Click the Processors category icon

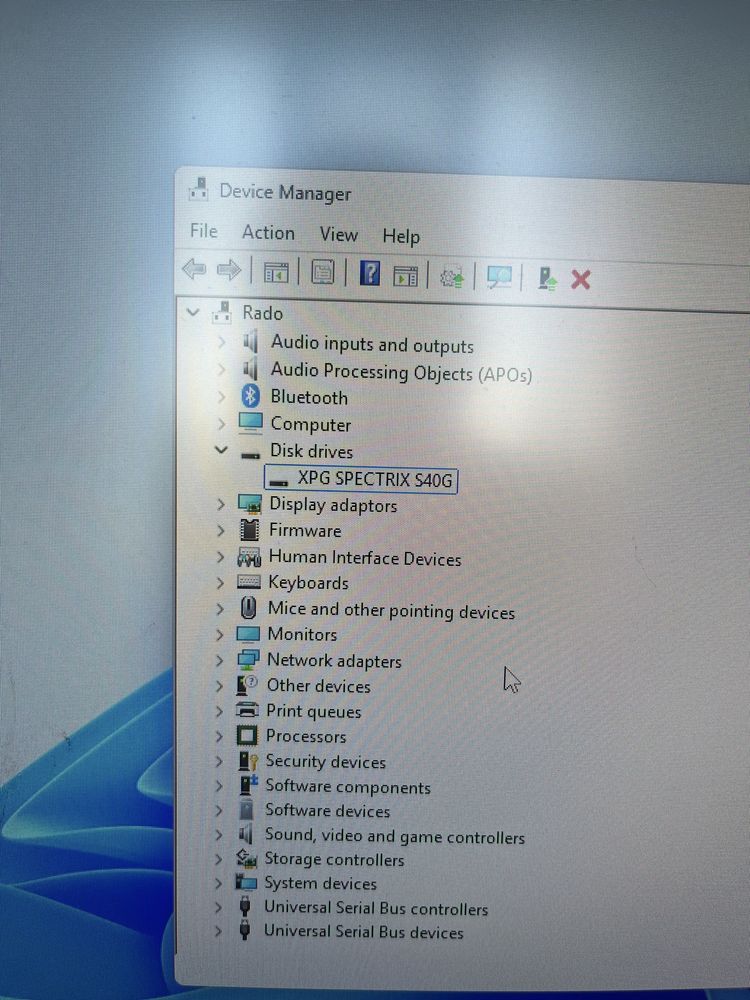[x=247, y=735]
